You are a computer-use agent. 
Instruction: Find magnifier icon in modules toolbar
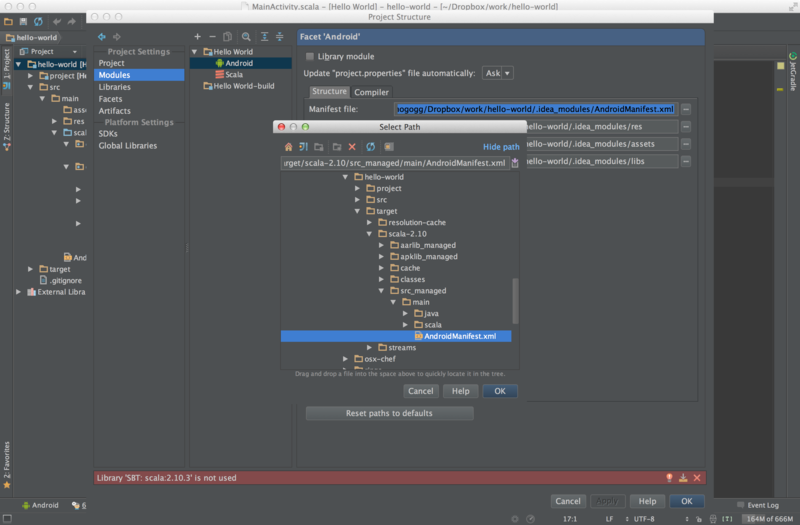click(246, 37)
